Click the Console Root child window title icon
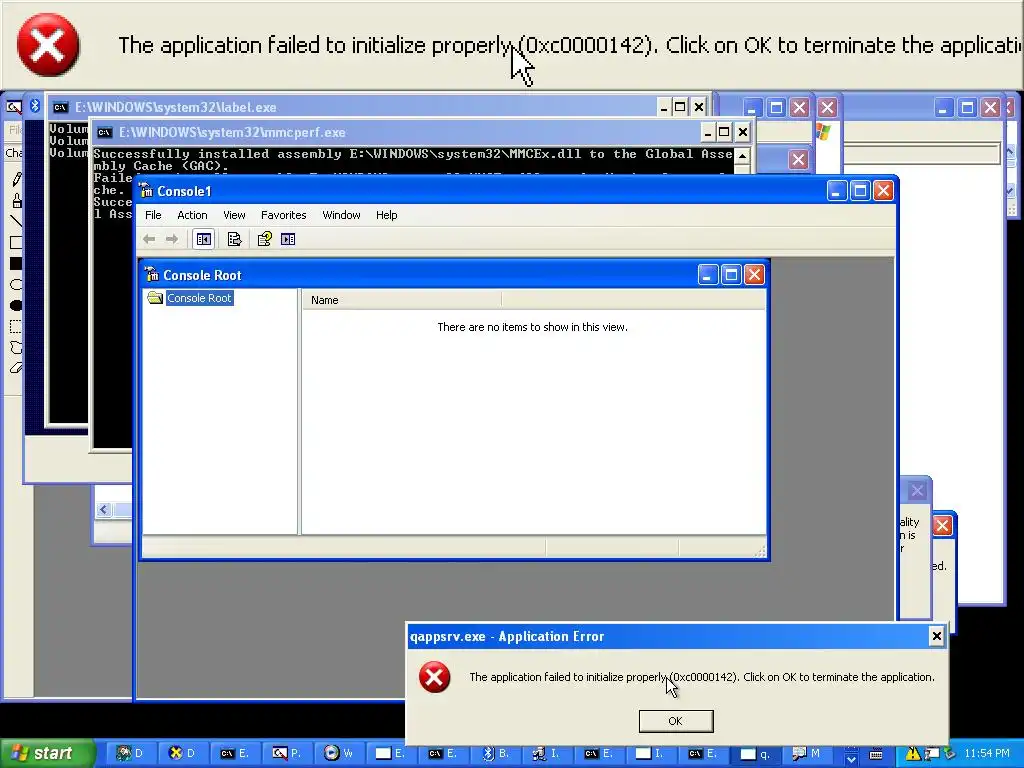 tap(152, 274)
